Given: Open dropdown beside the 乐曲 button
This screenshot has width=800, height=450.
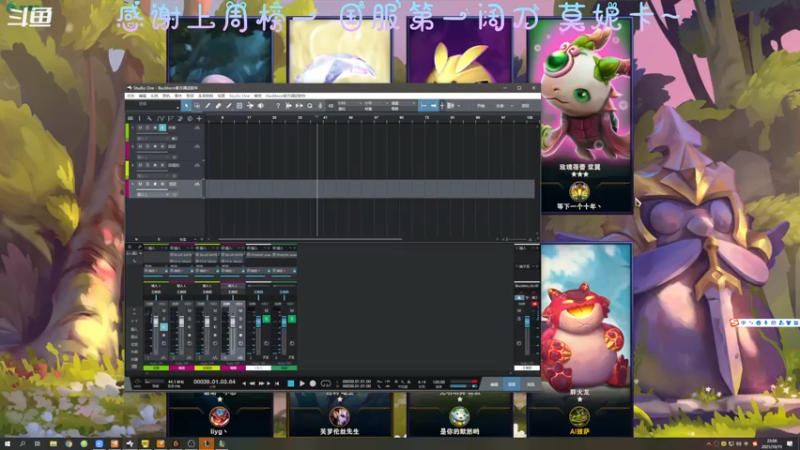Looking at the screenshot, I should [512, 106].
